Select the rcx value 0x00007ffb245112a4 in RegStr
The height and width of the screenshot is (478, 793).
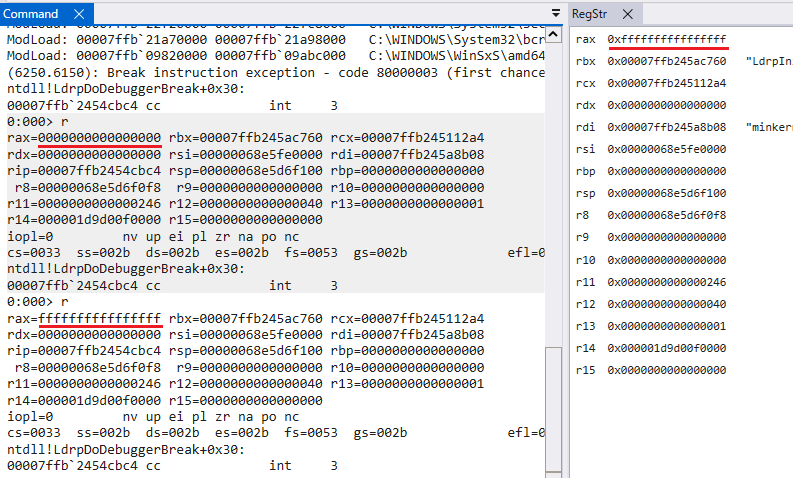click(667, 83)
